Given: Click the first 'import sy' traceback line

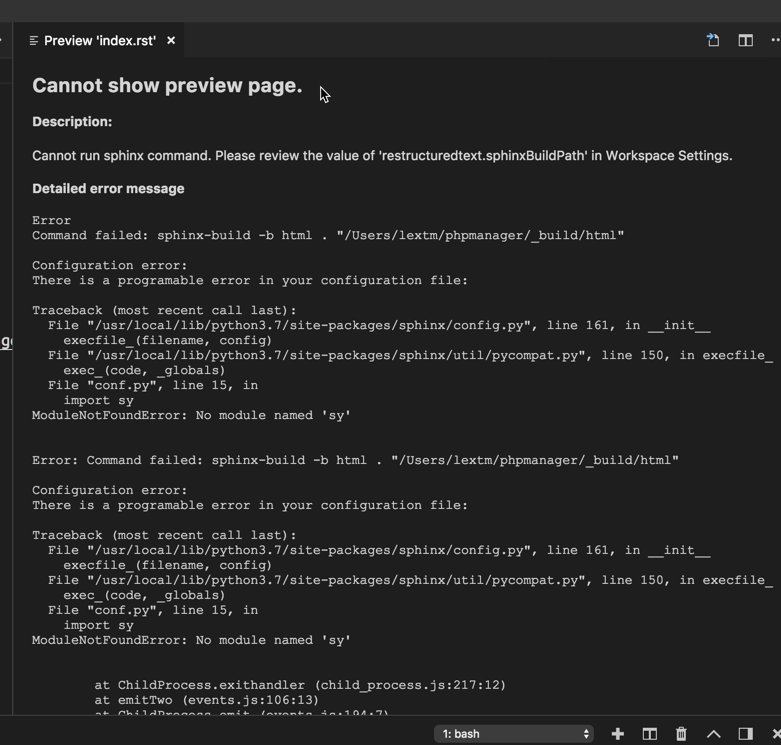Looking at the screenshot, I should click(x=98, y=400).
